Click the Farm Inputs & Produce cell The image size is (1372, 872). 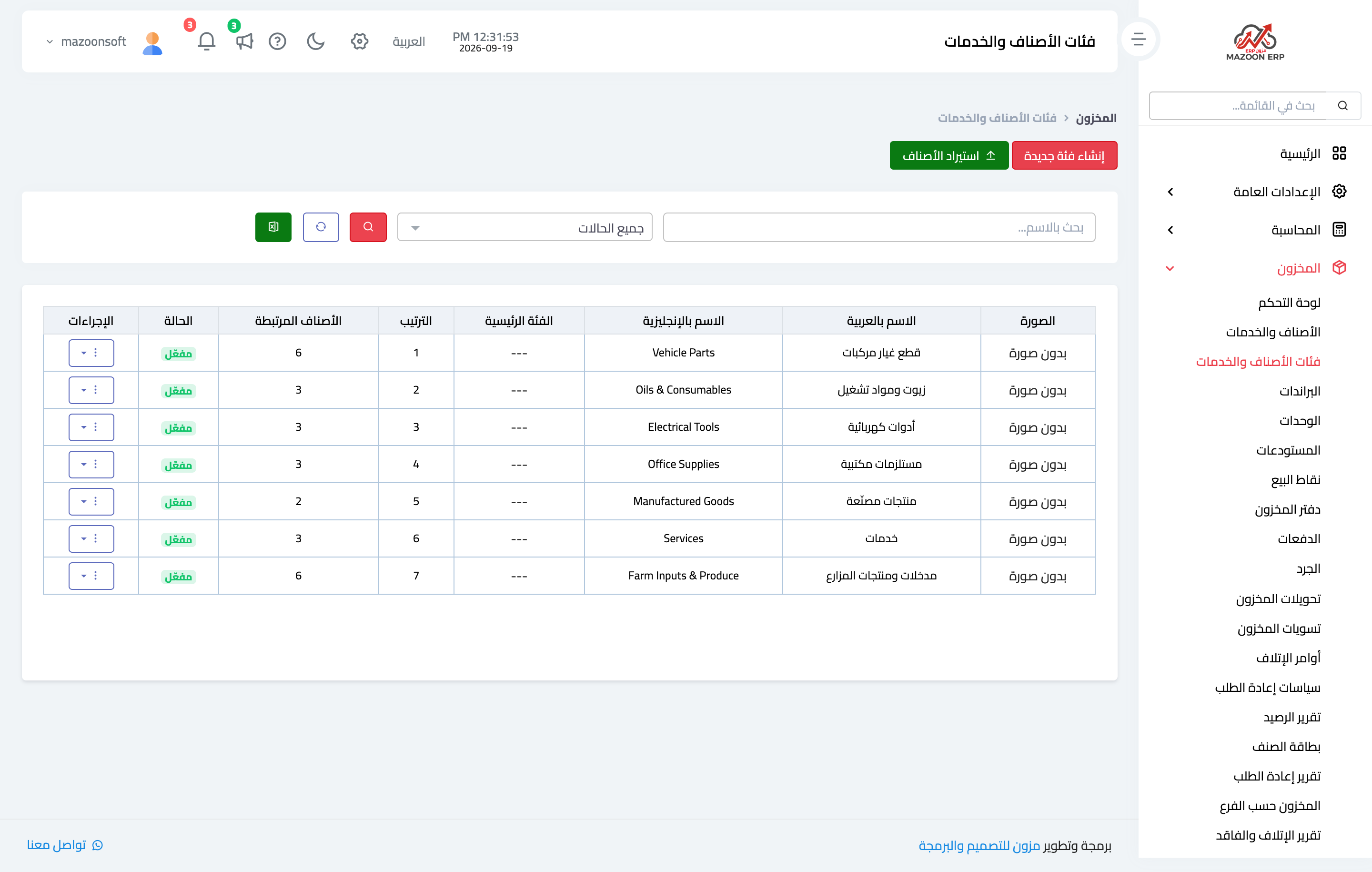683,576
